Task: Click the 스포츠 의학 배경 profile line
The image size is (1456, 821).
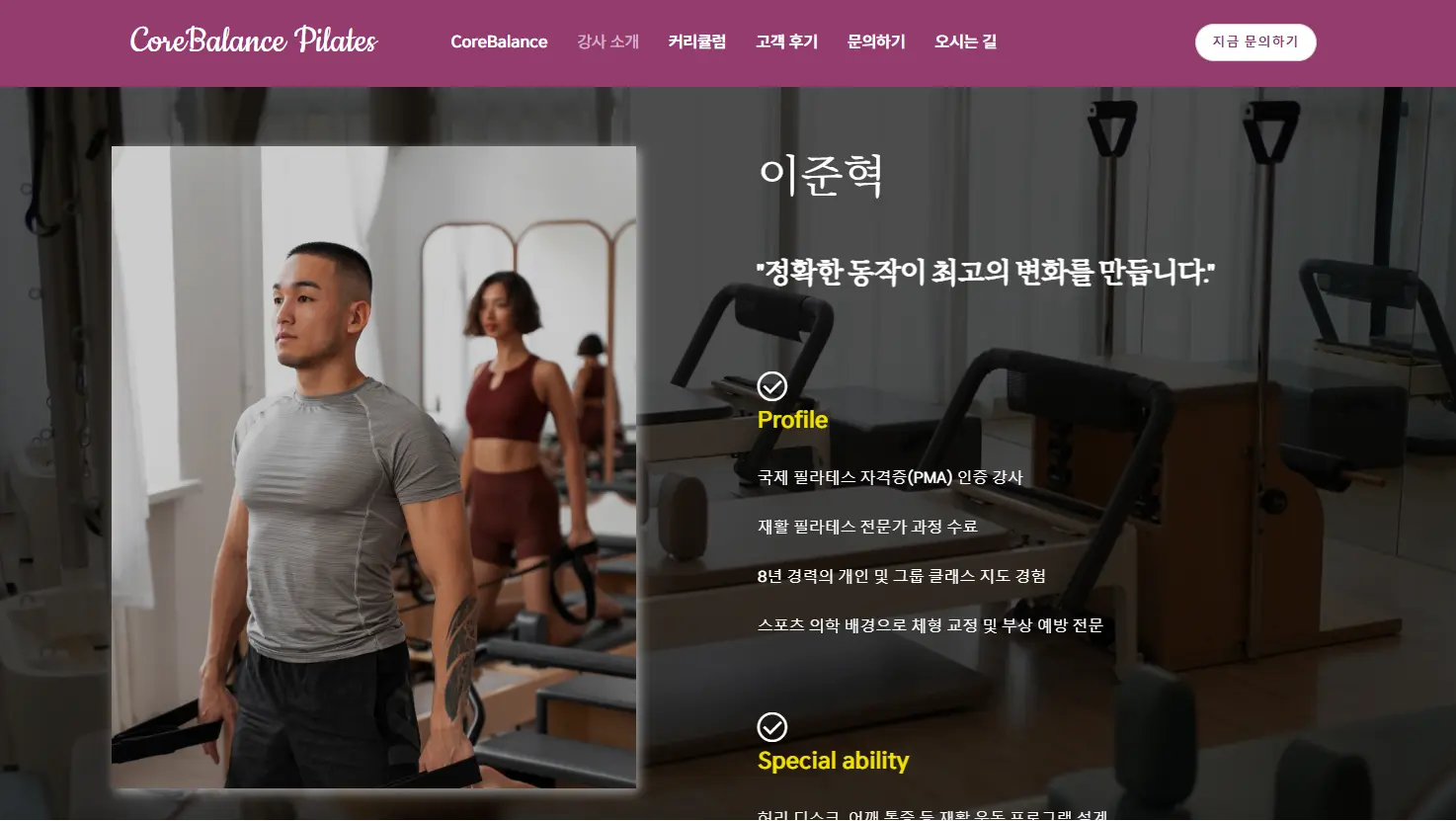Action: 930,625
